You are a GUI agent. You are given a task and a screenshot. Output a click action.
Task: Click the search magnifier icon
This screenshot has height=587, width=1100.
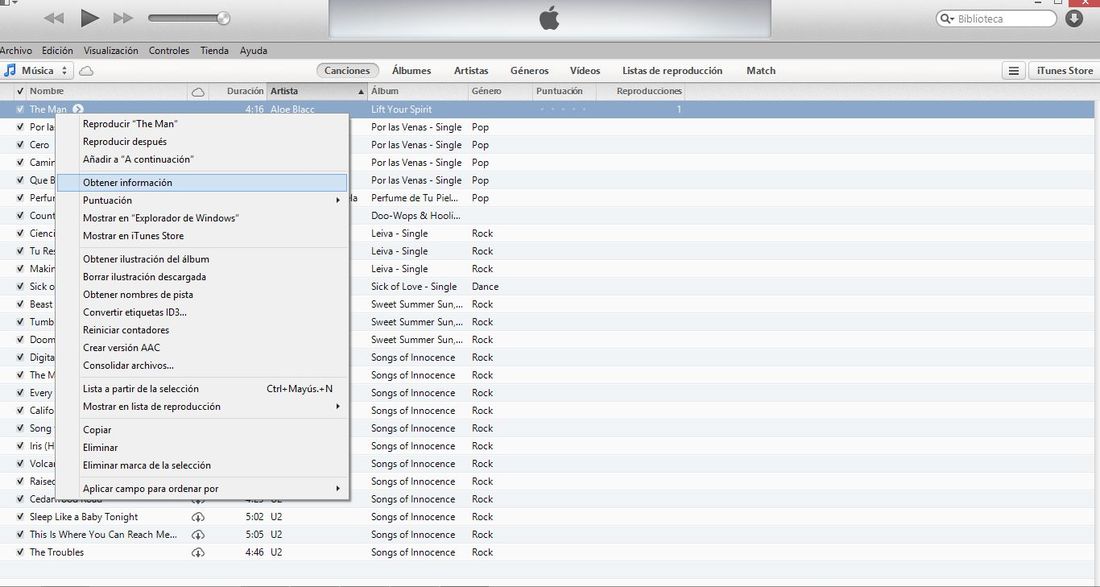[946, 19]
